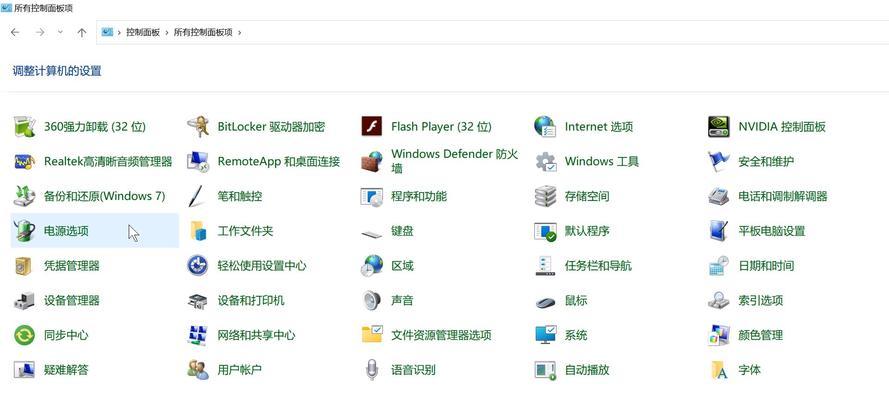Open the 凭据管理器 safe icon
This screenshot has height=400, width=889.
(24, 266)
